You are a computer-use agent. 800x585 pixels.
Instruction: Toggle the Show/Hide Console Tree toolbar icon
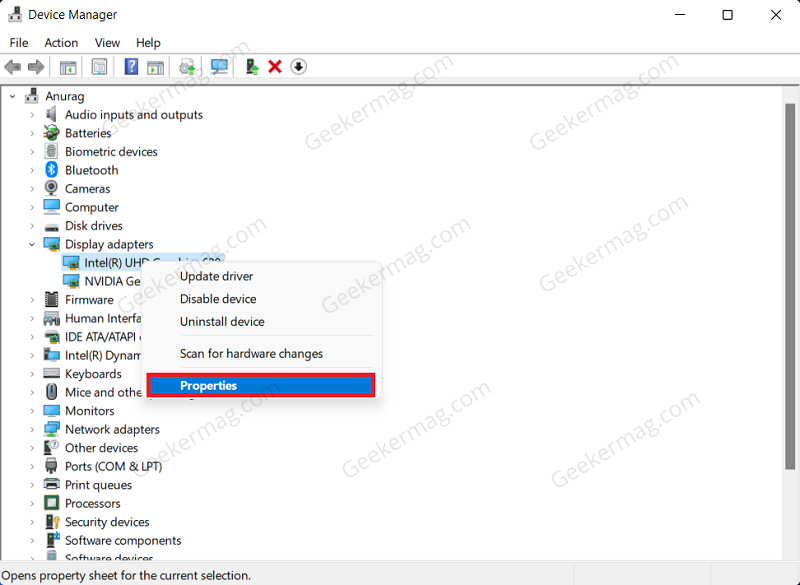[x=68, y=67]
